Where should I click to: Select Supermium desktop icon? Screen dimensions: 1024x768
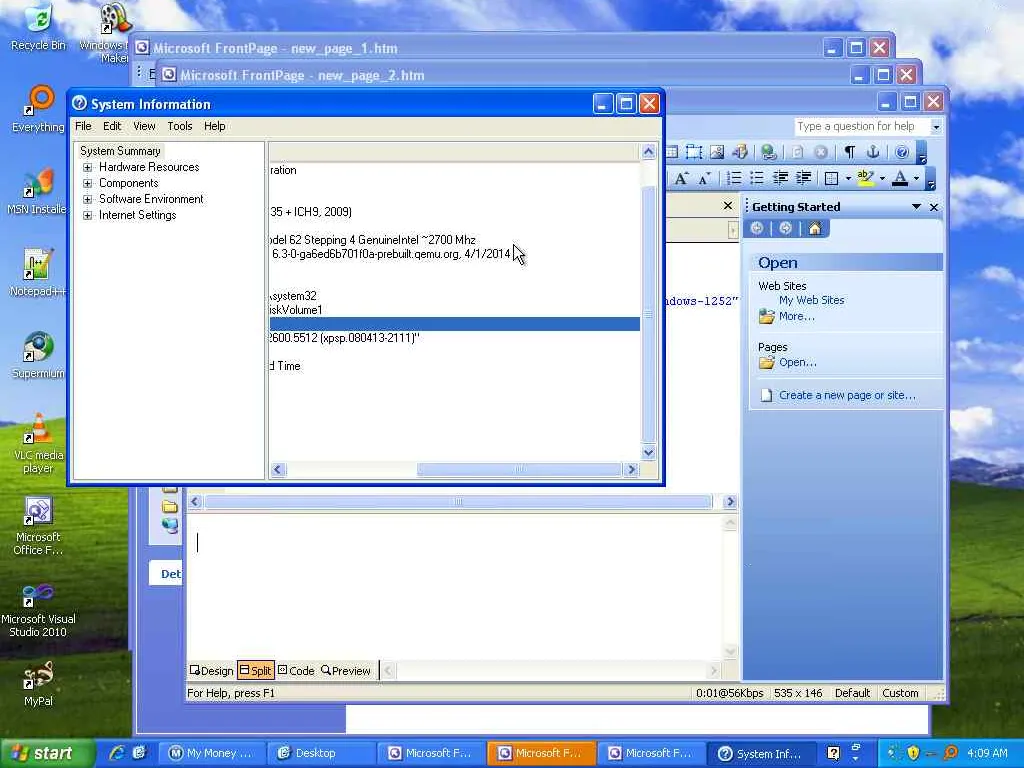pos(38,355)
